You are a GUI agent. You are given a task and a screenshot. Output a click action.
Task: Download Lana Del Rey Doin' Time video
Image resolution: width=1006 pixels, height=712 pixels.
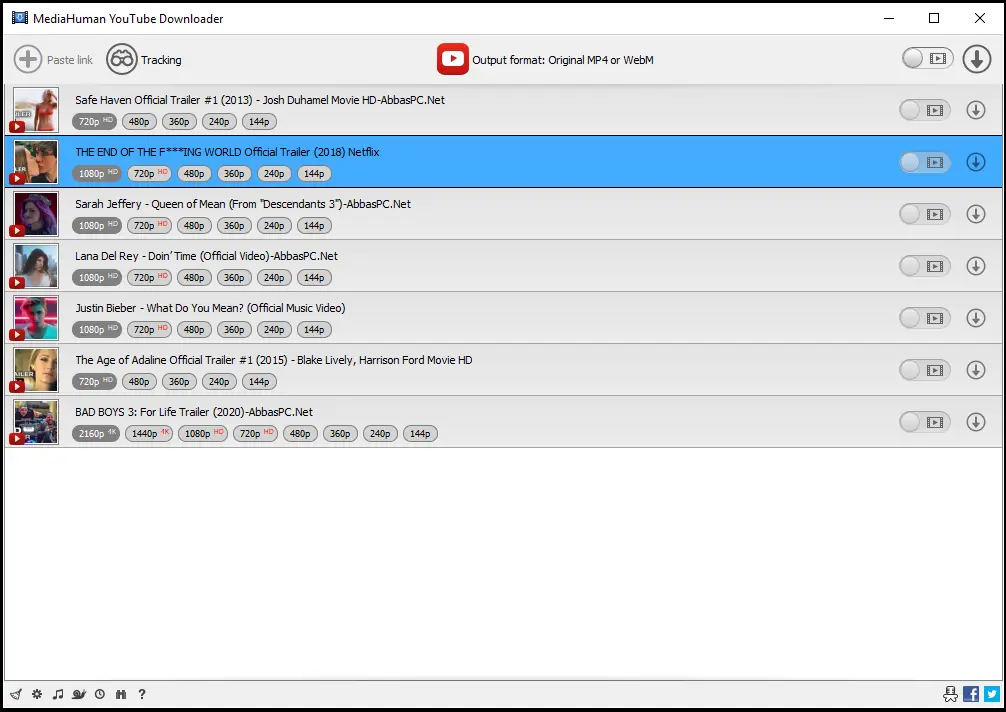click(976, 266)
